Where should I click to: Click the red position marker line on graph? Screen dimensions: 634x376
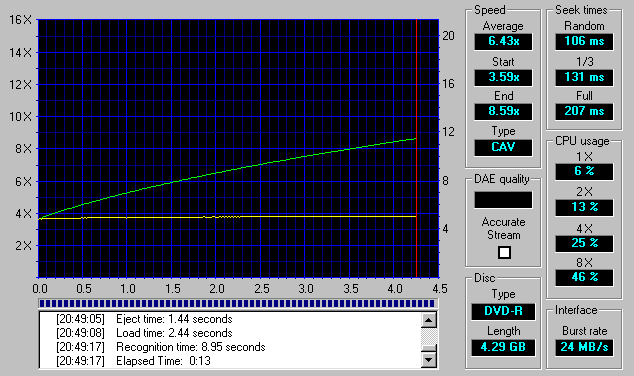tap(416, 148)
